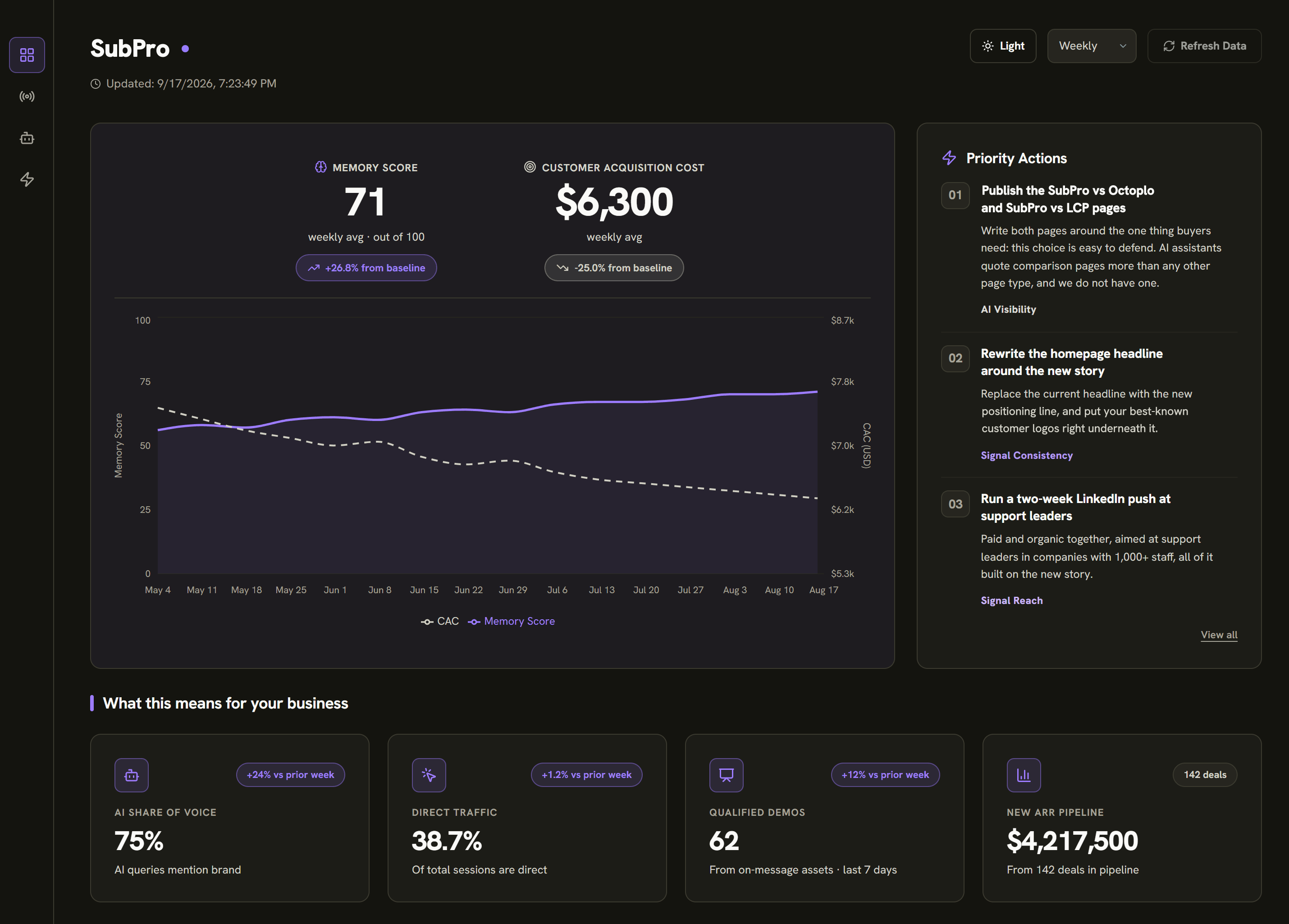Open the broadcast signal icon in sidebar

[27, 96]
